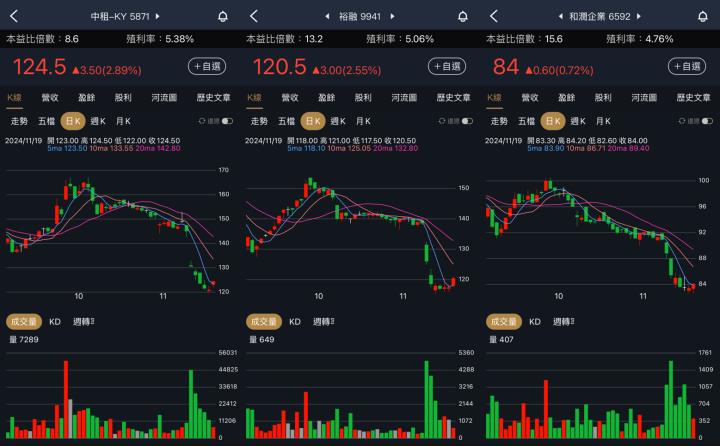
Task: Add 裕融 to watchlist with +自選
Action: 447,67
